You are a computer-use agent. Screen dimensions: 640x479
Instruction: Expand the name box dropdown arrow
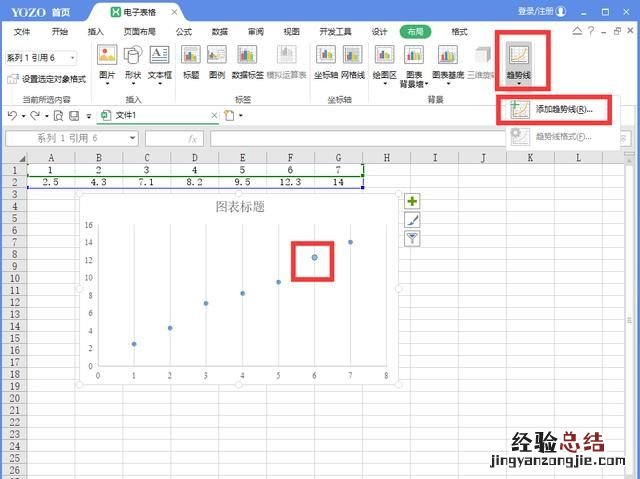coord(132,138)
